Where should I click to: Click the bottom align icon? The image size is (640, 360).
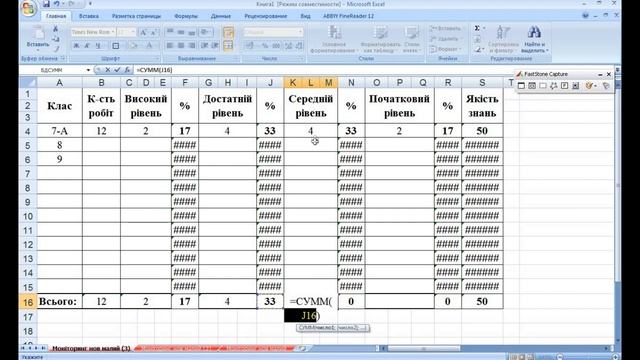coord(192,32)
